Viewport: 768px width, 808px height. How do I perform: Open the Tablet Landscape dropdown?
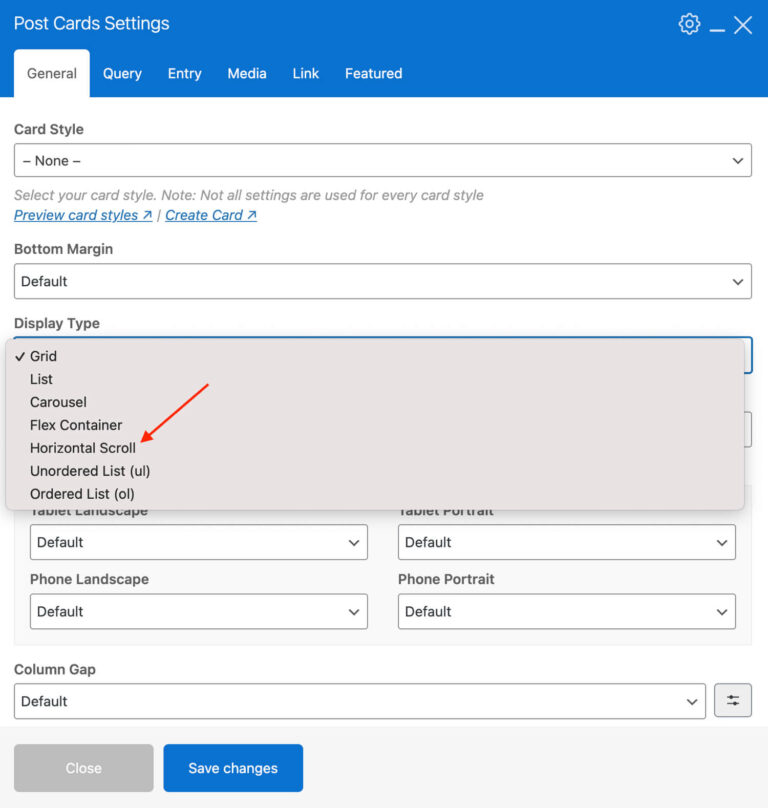click(198, 542)
